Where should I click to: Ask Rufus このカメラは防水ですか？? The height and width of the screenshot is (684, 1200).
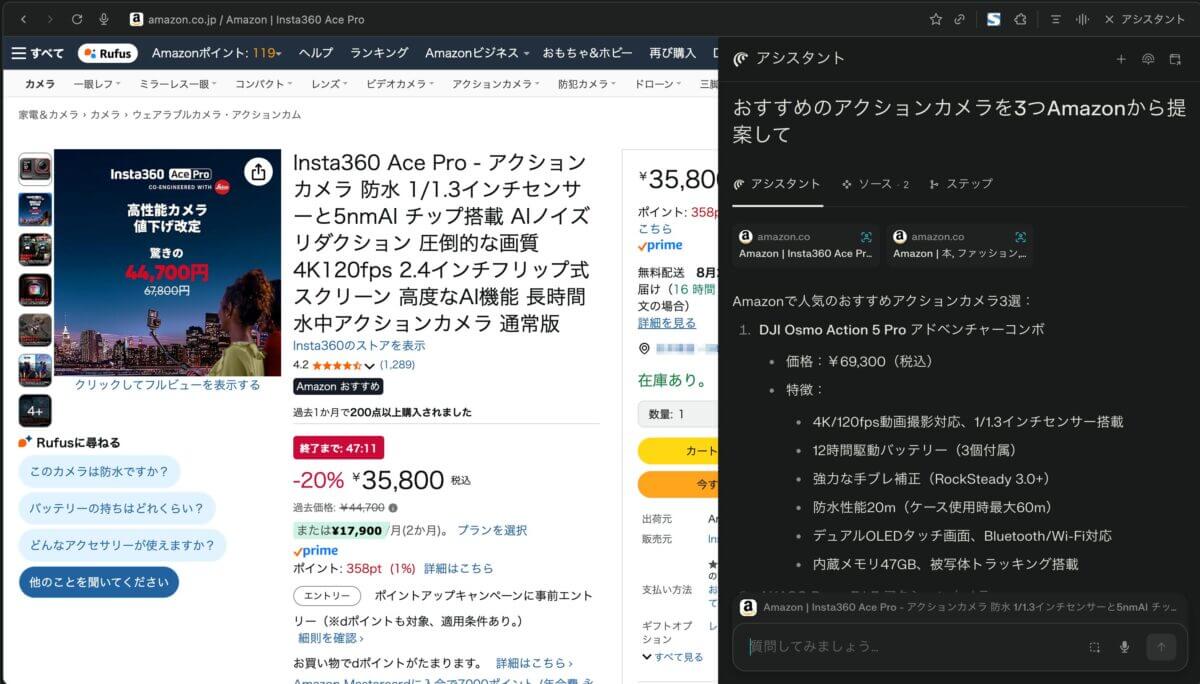click(x=99, y=471)
